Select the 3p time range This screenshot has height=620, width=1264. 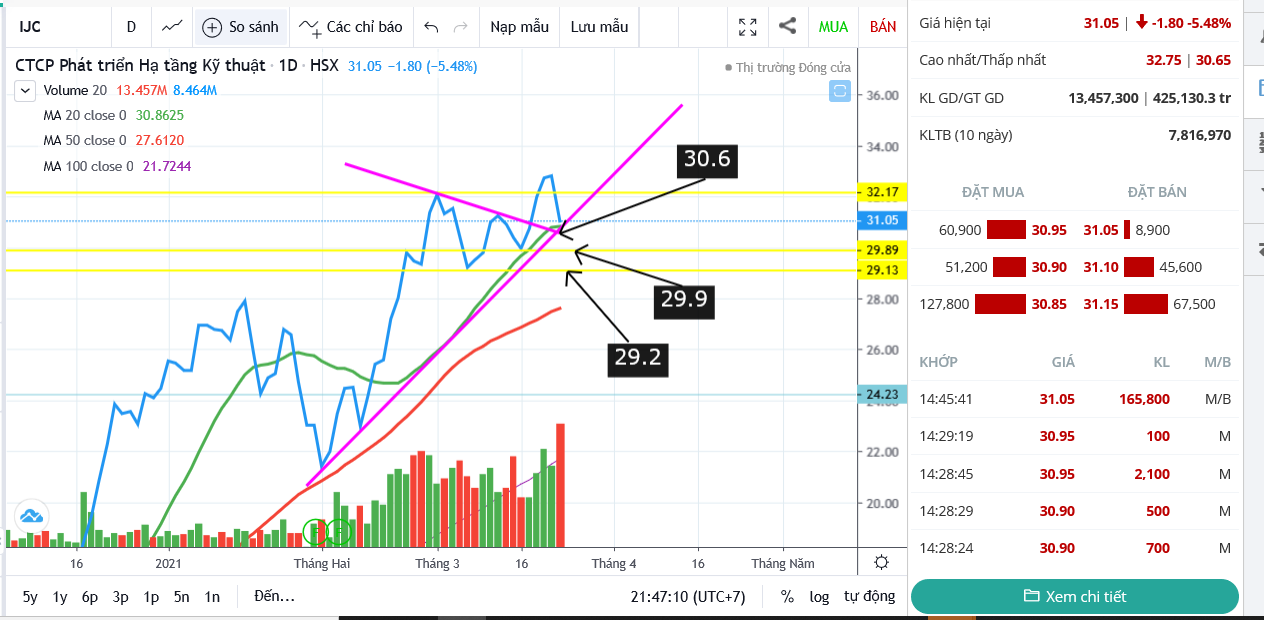121,597
